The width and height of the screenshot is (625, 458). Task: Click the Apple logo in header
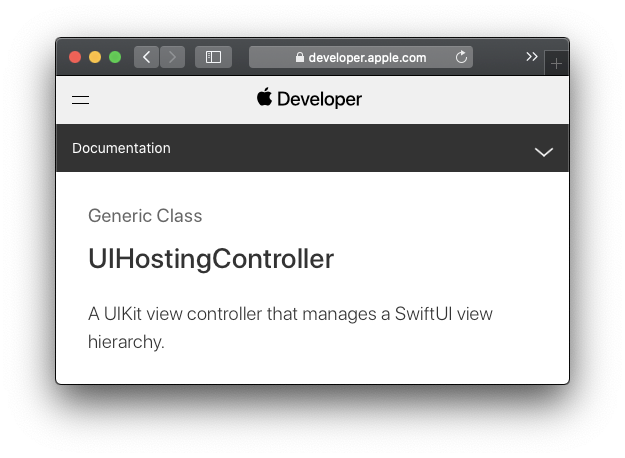(264, 97)
